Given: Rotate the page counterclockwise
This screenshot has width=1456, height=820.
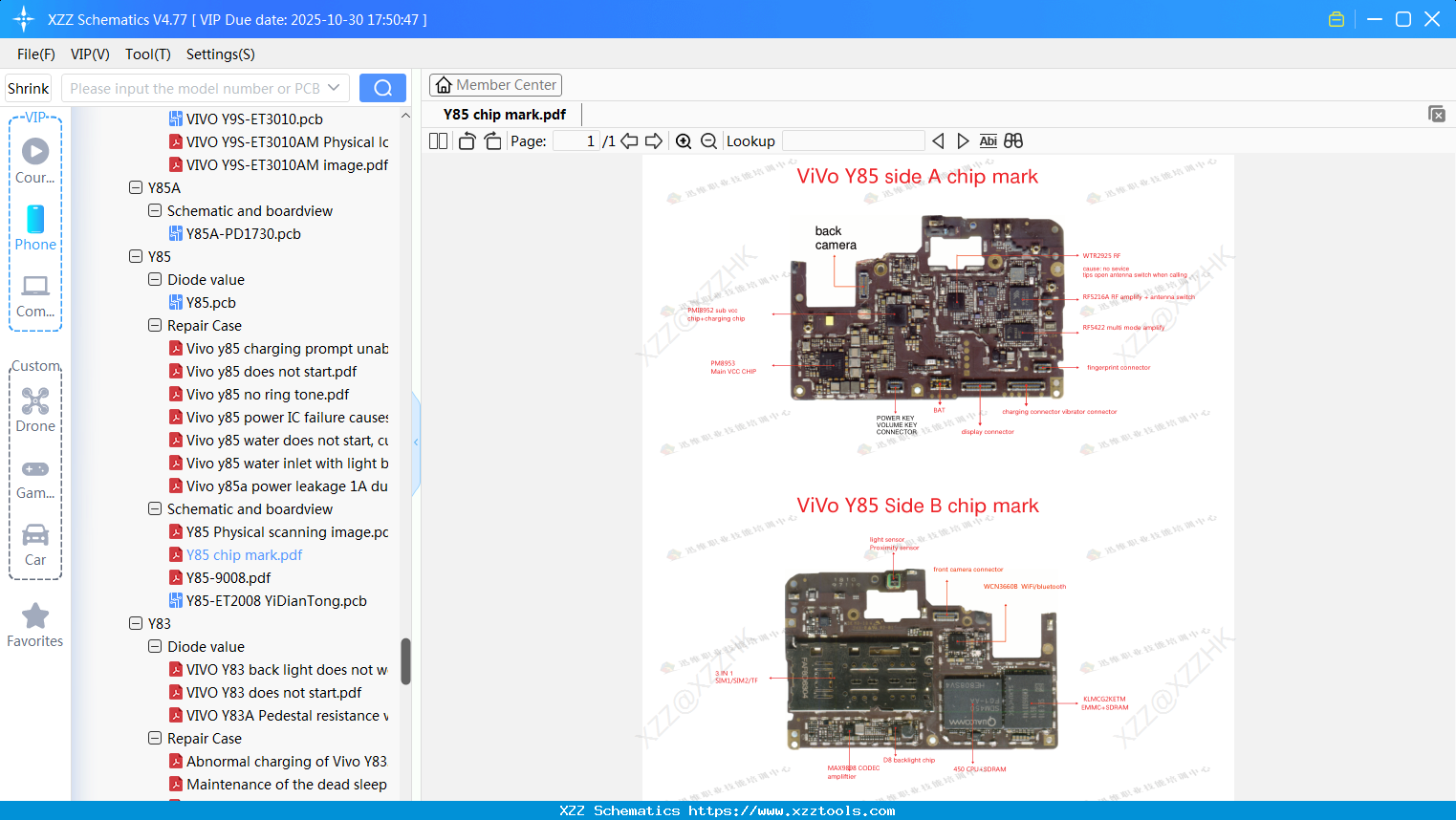Looking at the screenshot, I should 466,140.
